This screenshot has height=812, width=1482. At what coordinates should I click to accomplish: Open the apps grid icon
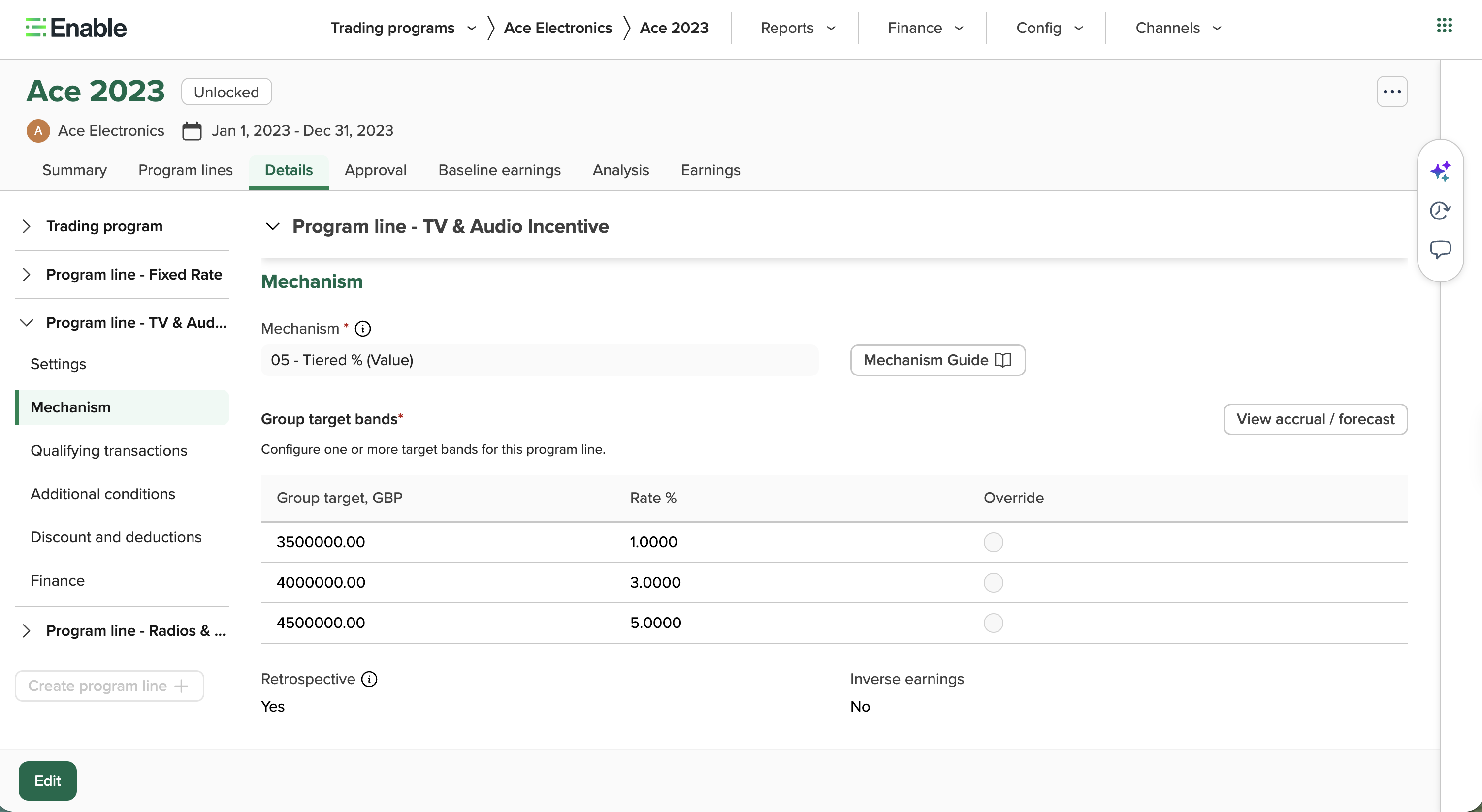(1444, 26)
